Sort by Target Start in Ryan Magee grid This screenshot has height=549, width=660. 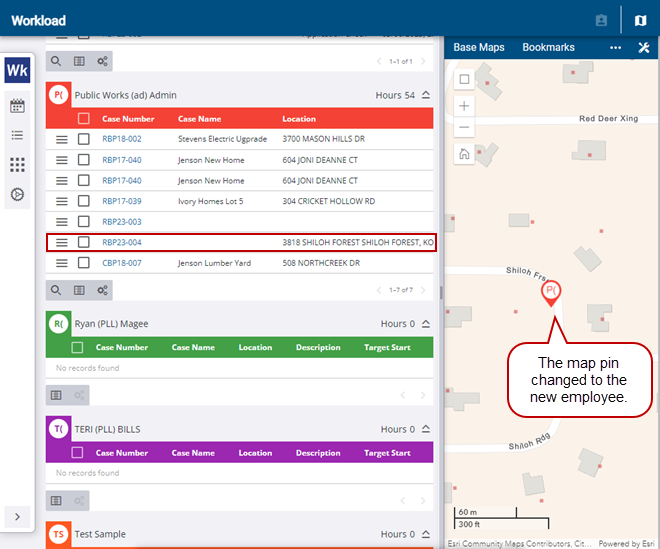(387, 347)
